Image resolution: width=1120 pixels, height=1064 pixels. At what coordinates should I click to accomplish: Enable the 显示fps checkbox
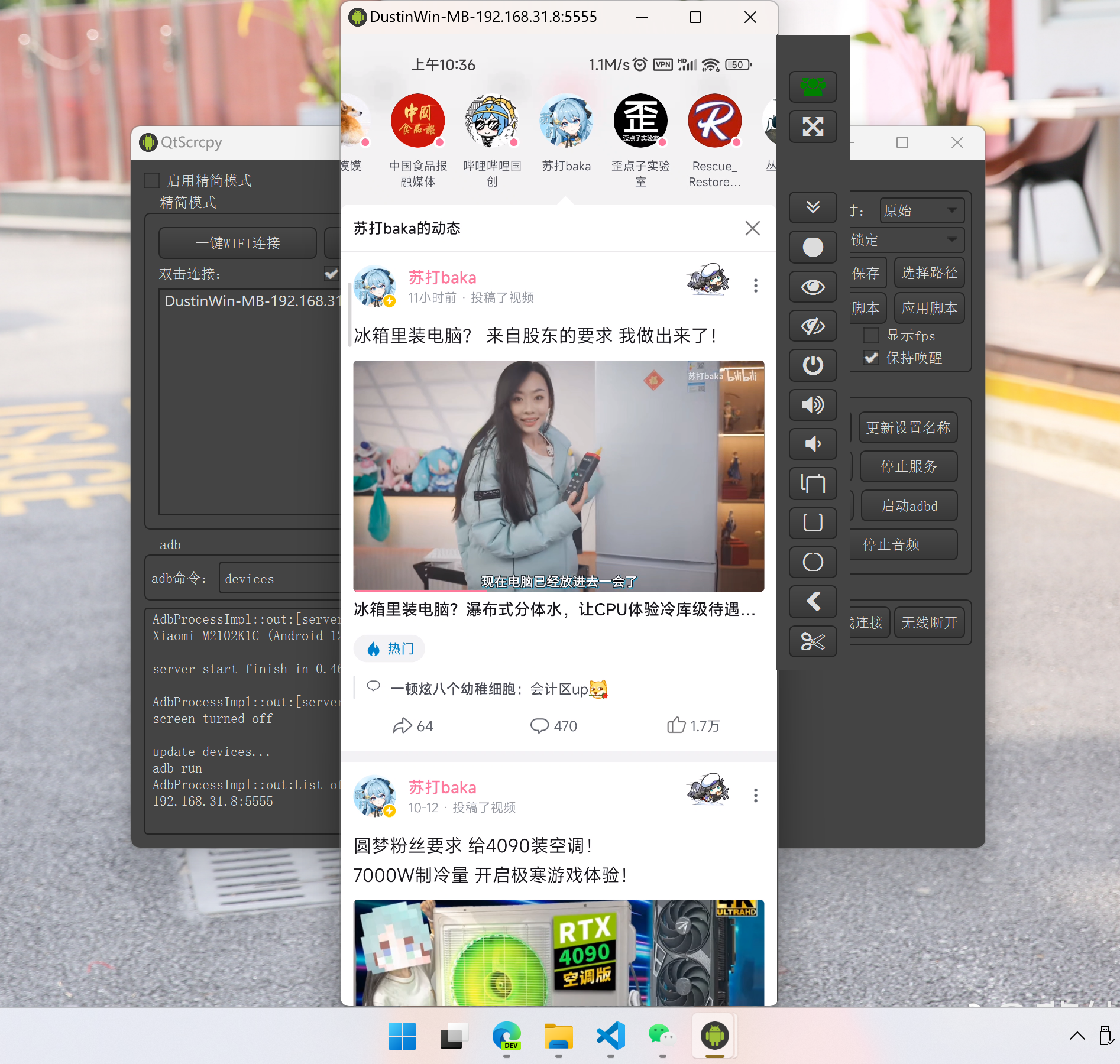[870, 335]
